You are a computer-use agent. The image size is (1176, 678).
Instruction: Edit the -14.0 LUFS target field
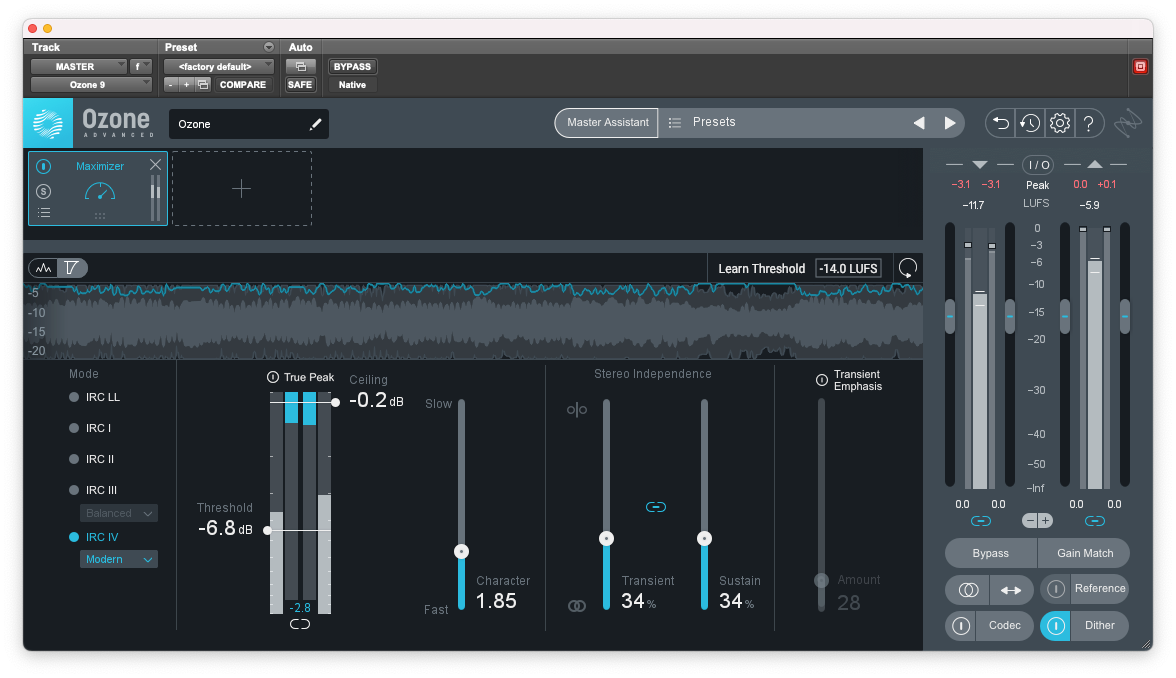pyautogui.click(x=848, y=268)
